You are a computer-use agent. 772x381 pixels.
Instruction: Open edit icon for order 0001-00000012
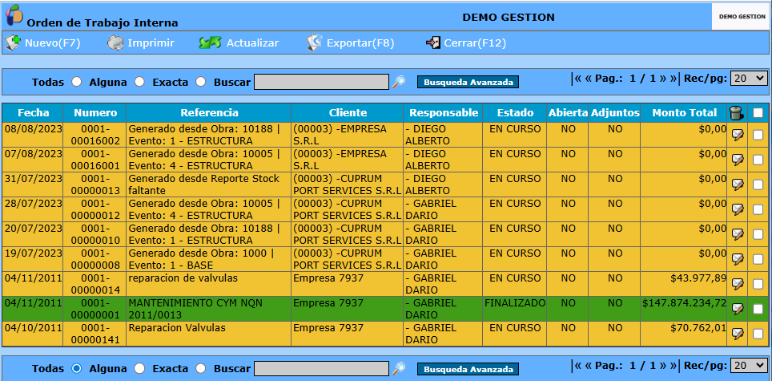click(x=738, y=209)
